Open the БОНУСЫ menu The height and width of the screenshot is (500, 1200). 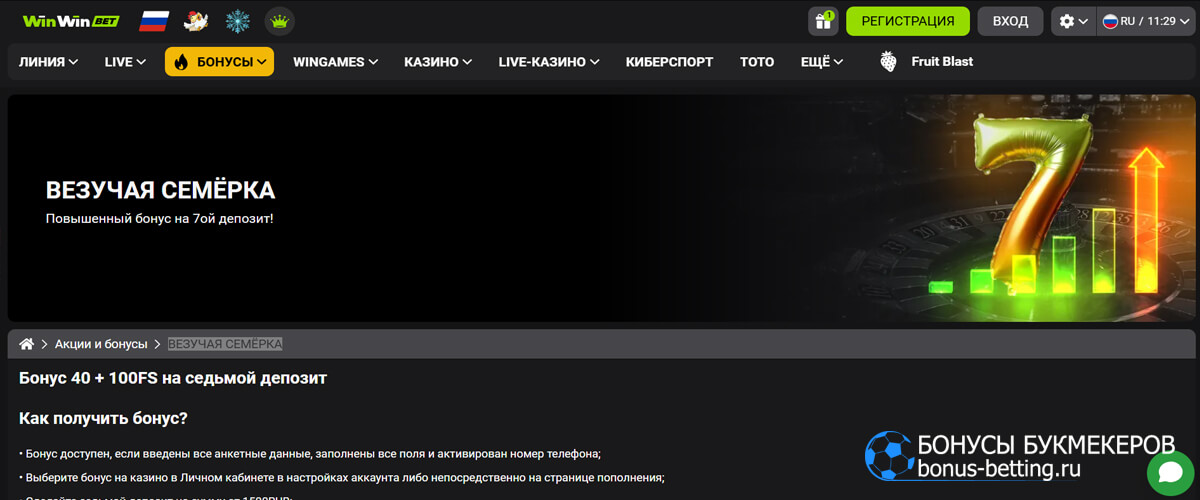point(219,62)
